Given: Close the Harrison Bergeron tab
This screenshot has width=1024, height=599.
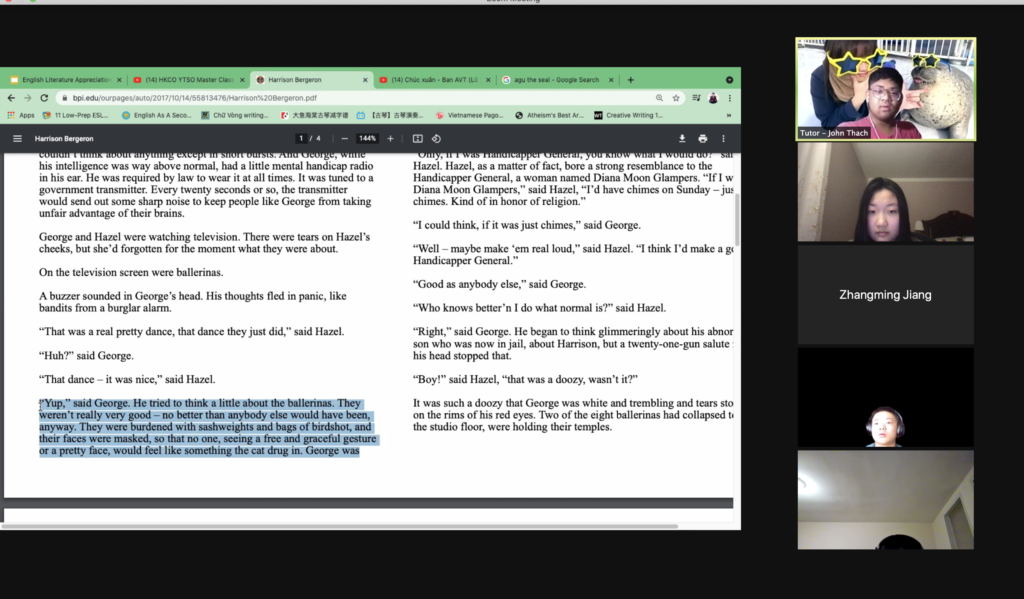Looking at the screenshot, I should click(364, 80).
